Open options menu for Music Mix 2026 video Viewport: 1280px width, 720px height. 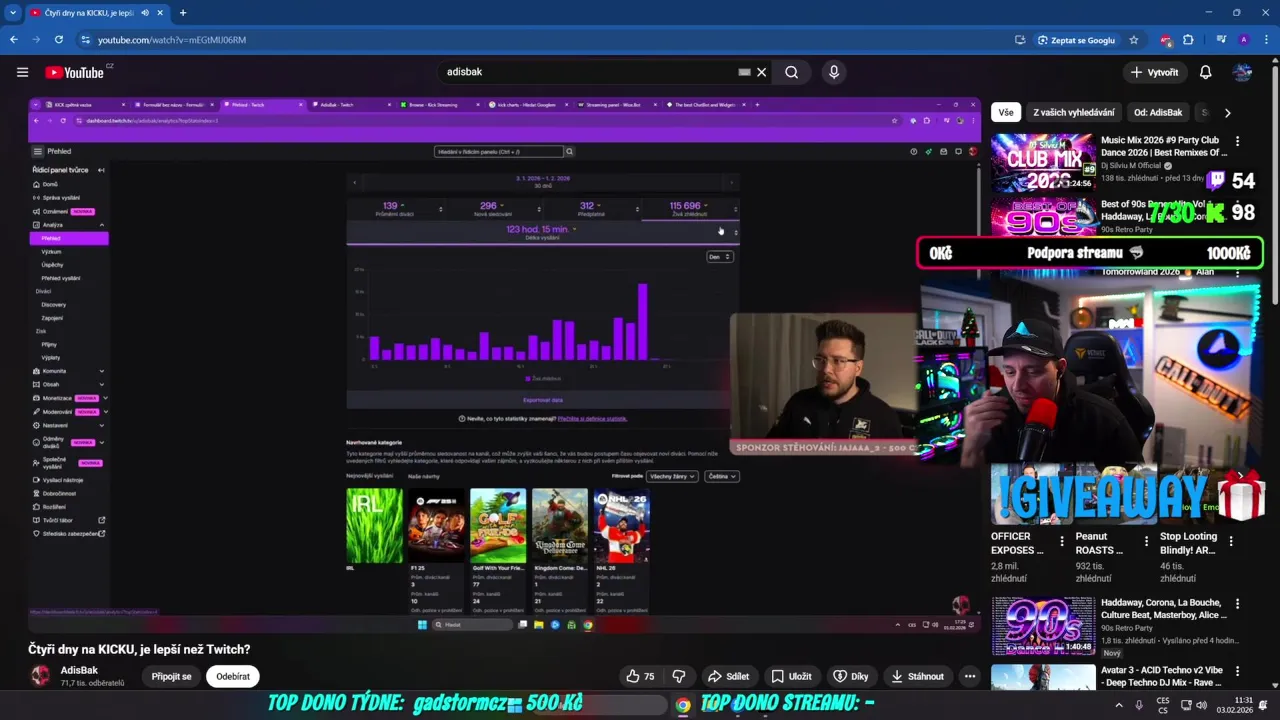tap(1237, 141)
